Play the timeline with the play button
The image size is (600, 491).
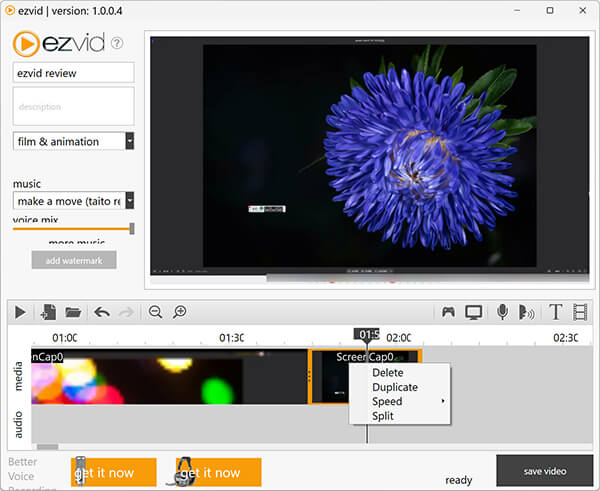pos(20,312)
